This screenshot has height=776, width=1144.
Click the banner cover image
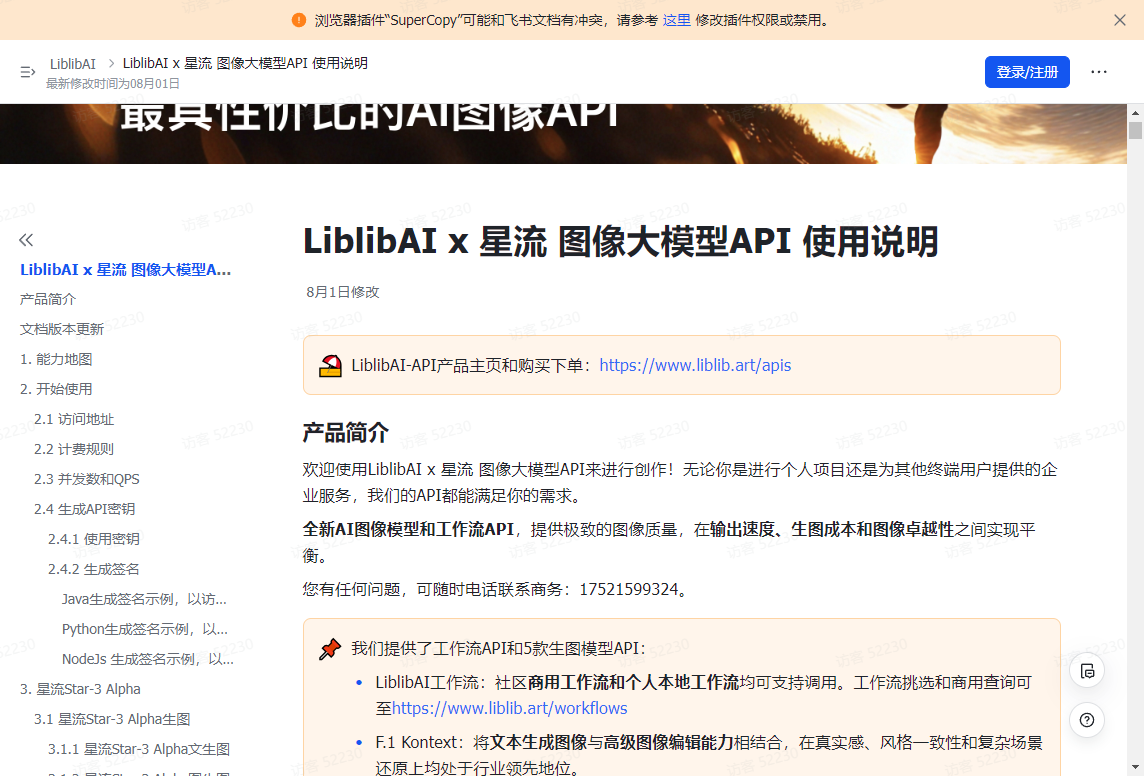click(x=563, y=133)
